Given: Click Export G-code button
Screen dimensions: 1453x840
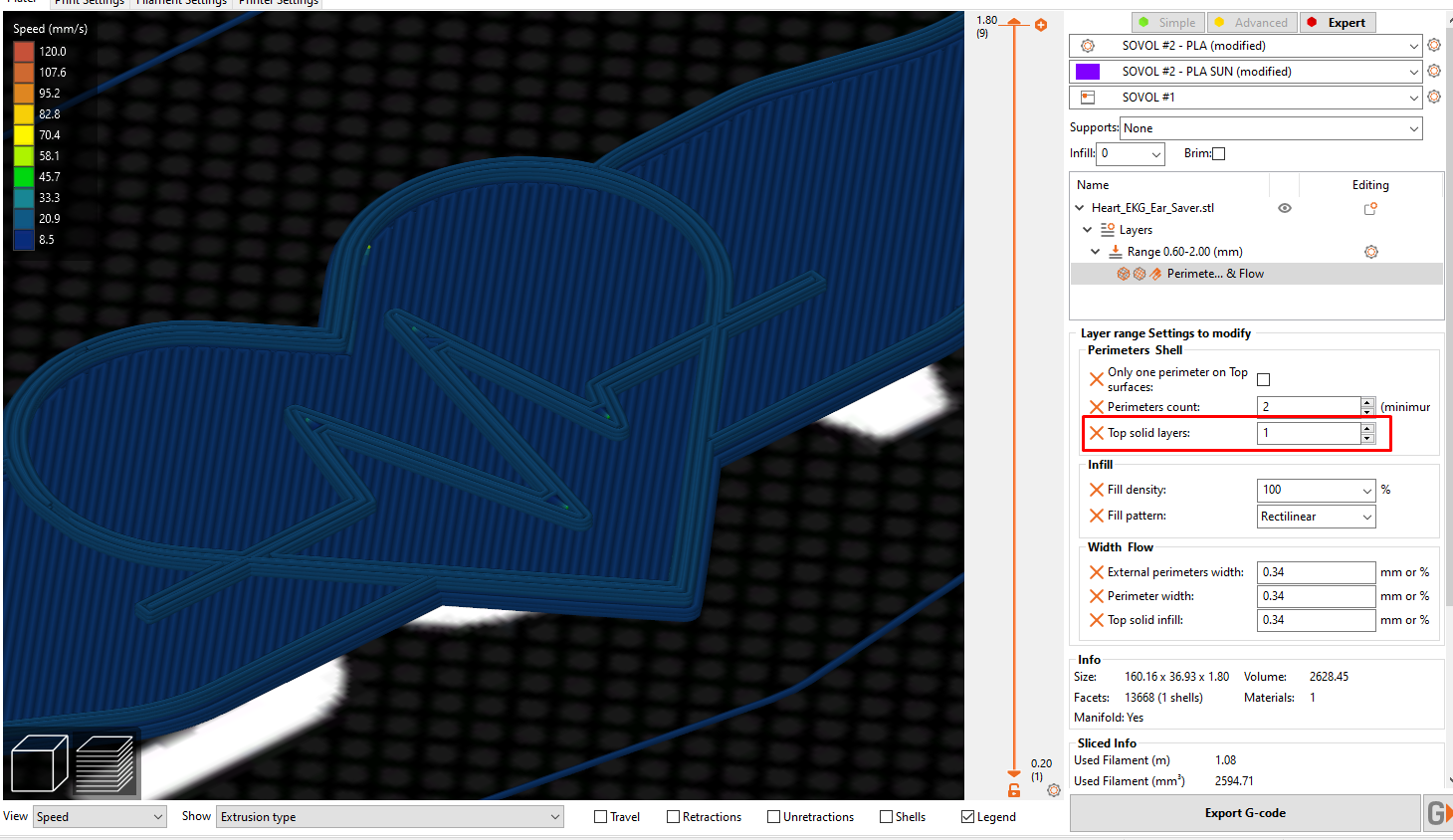Looking at the screenshot, I should (1245, 813).
